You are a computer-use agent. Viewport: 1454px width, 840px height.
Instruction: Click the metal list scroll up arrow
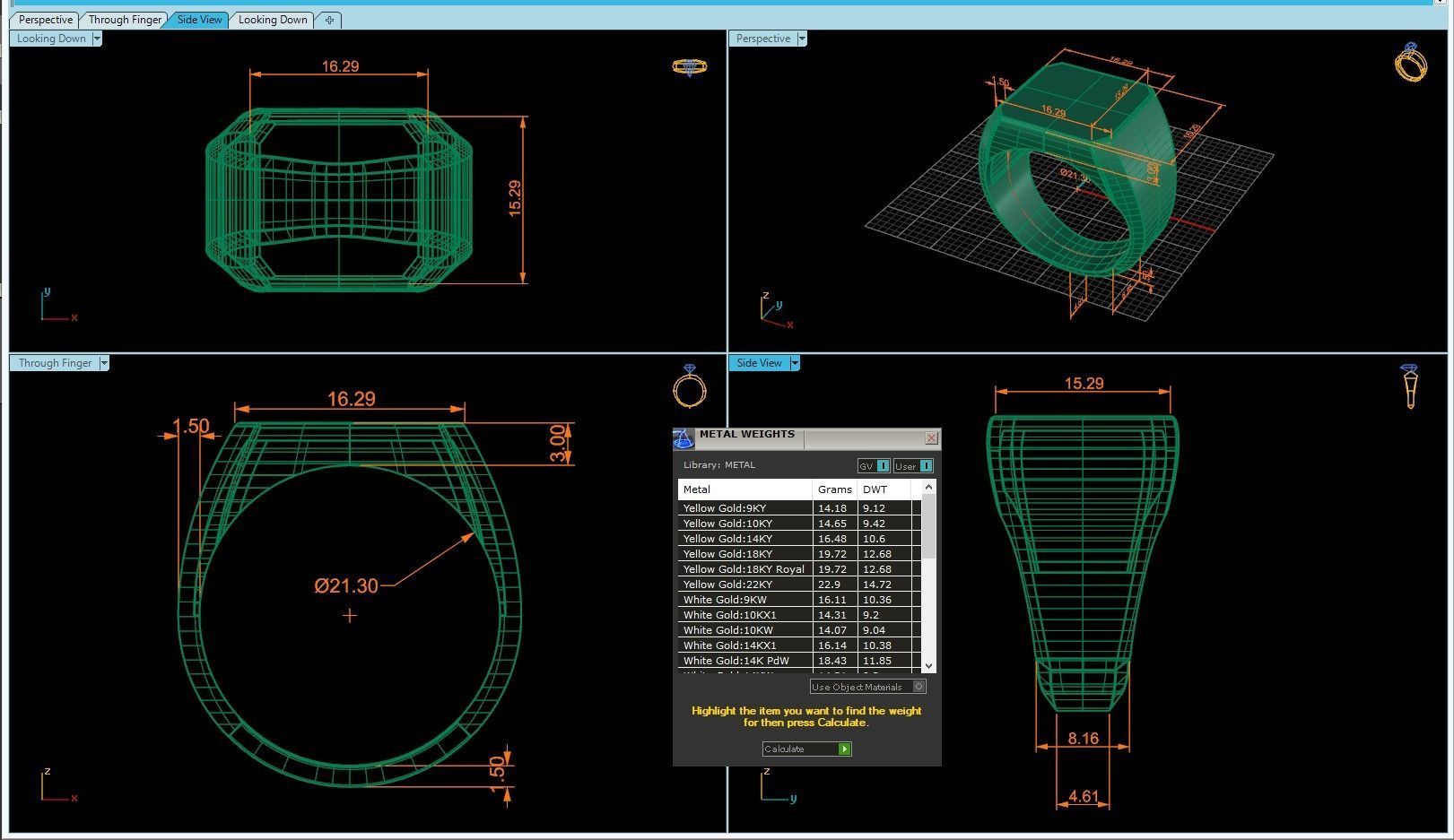pyautogui.click(x=928, y=487)
